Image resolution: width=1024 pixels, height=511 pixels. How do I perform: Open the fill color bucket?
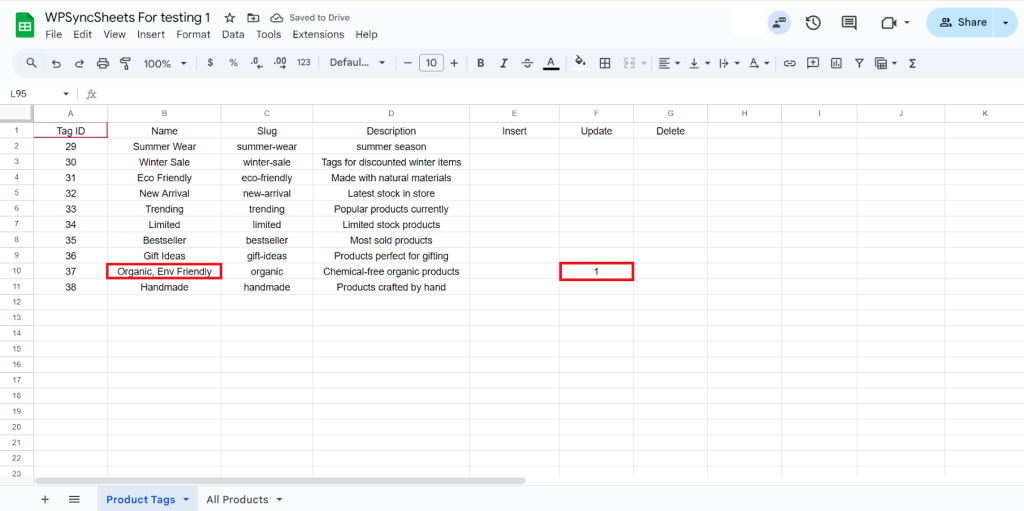click(x=579, y=63)
